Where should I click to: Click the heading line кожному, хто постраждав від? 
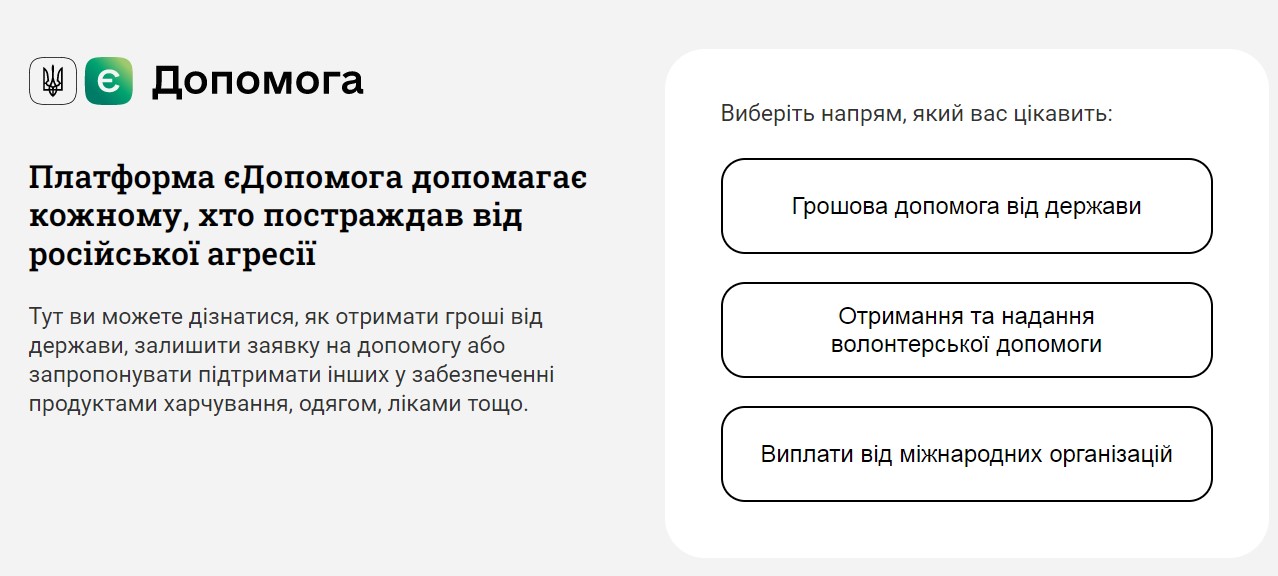tap(276, 216)
